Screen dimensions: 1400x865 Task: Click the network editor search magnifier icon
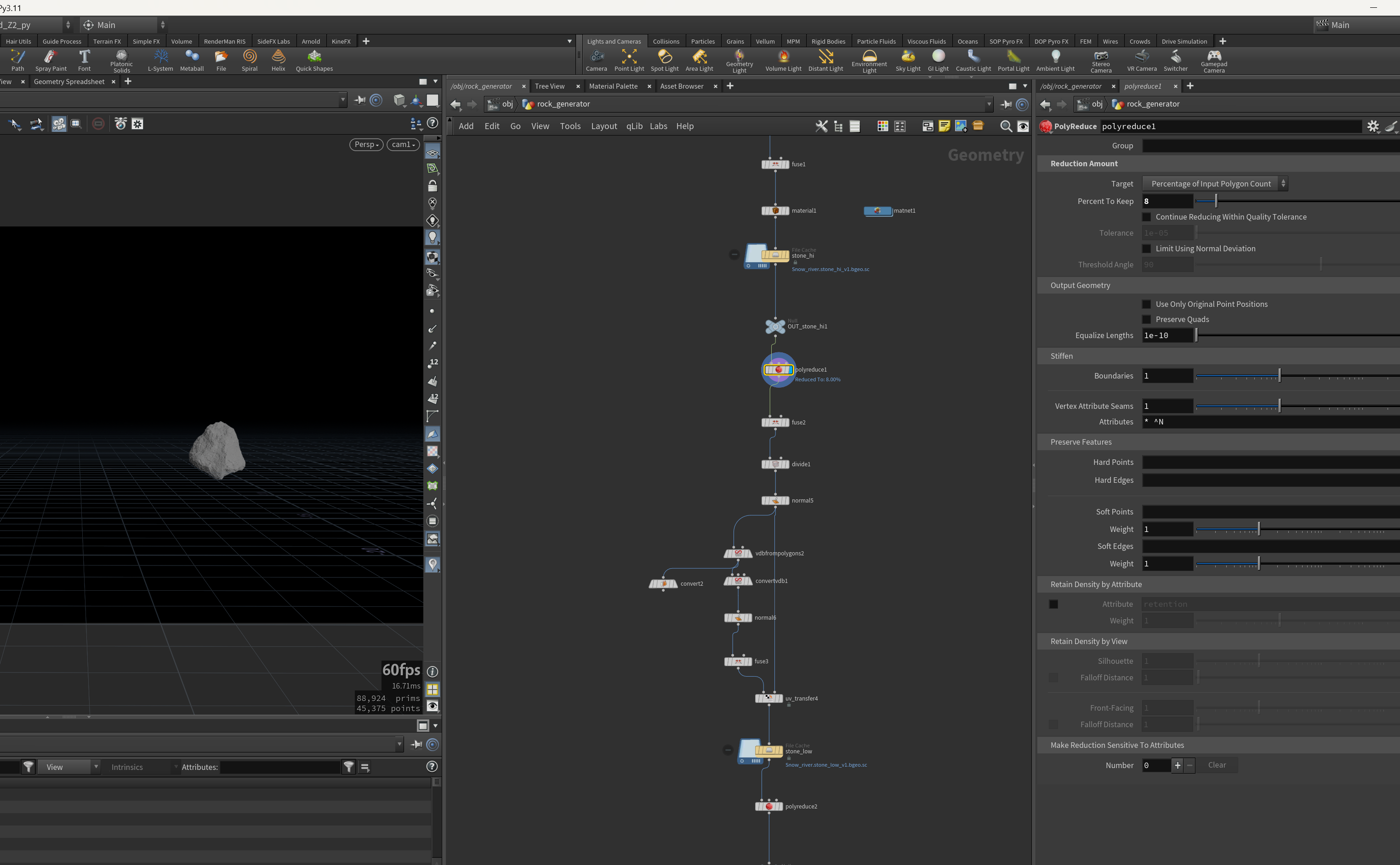(1005, 126)
